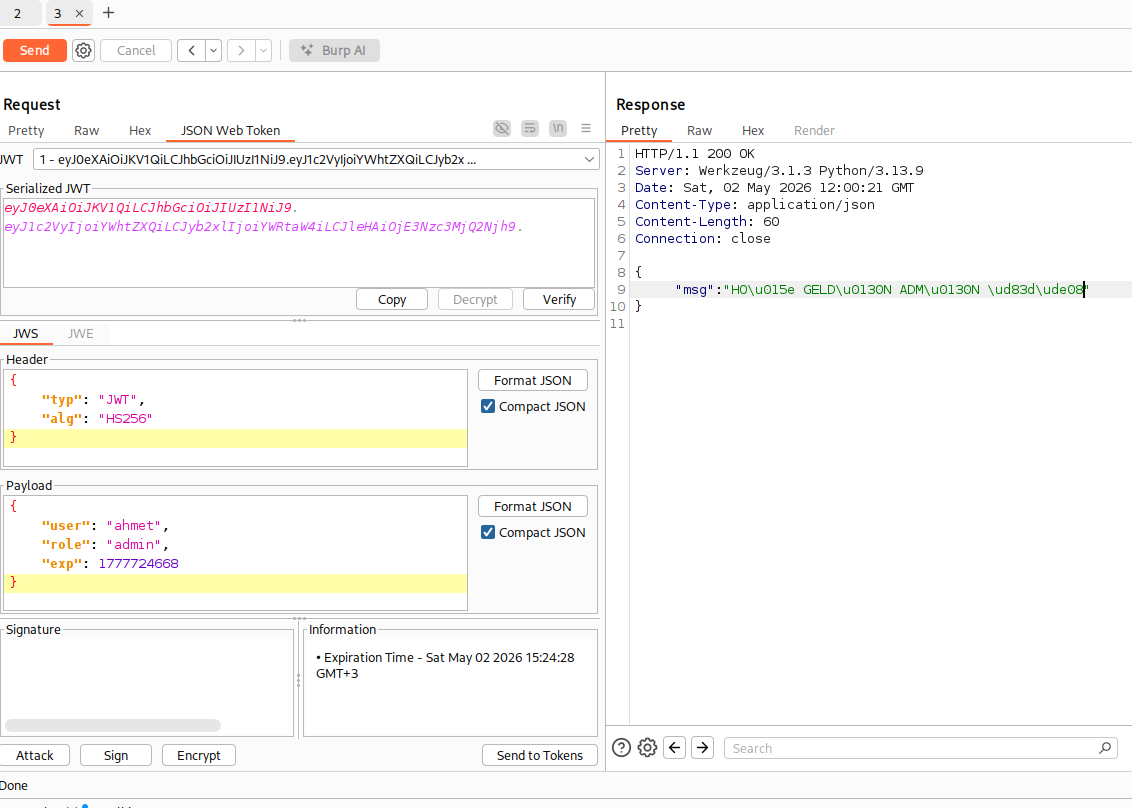Click the Expiration Time information entry
This screenshot has height=808, width=1132.
click(445, 666)
